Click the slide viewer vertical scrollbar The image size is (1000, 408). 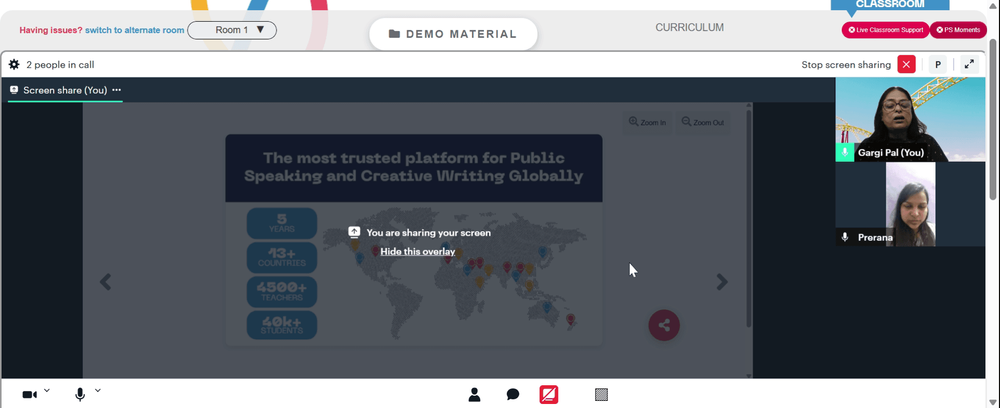click(749, 220)
